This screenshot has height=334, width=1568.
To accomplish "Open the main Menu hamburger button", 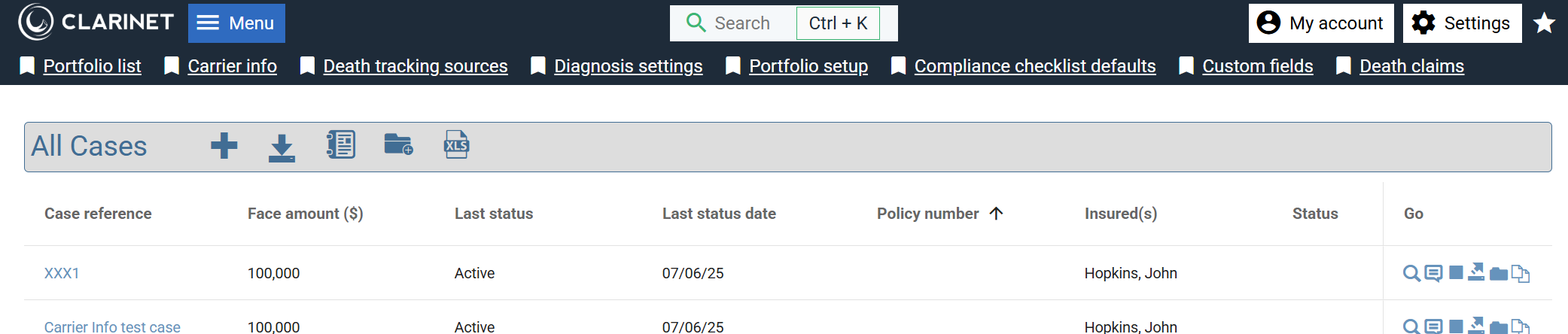I will 236,23.
